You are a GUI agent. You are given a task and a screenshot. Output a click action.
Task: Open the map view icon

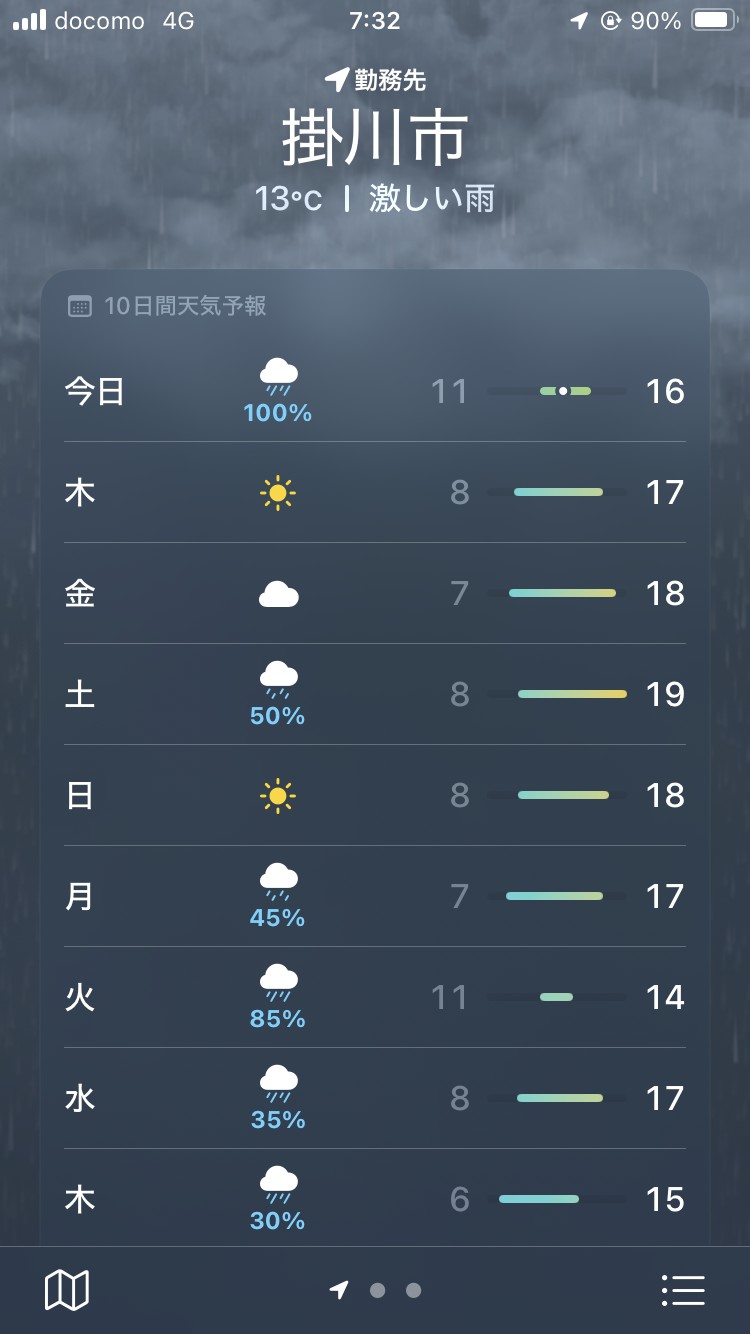click(x=67, y=1290)
